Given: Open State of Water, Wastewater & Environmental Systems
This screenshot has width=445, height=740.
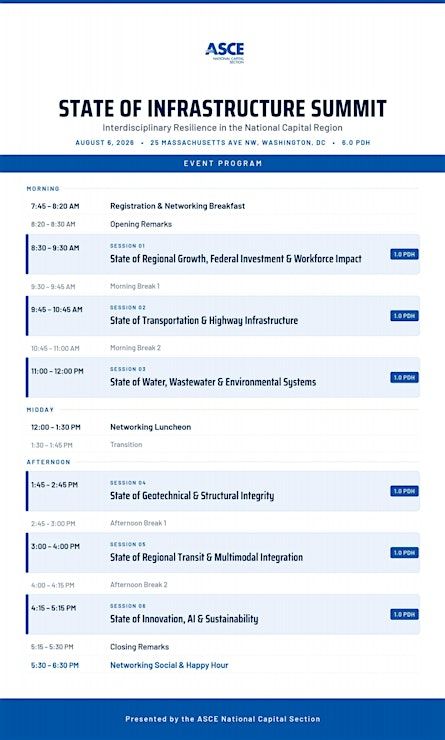Looking at the screenshot, I should click(213, 382).
